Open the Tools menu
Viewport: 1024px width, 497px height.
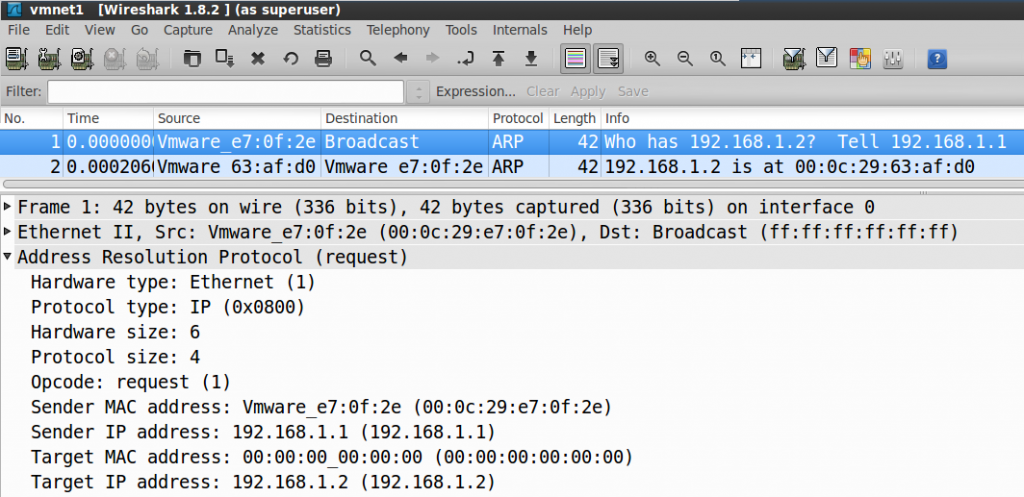tap(461, 30)
